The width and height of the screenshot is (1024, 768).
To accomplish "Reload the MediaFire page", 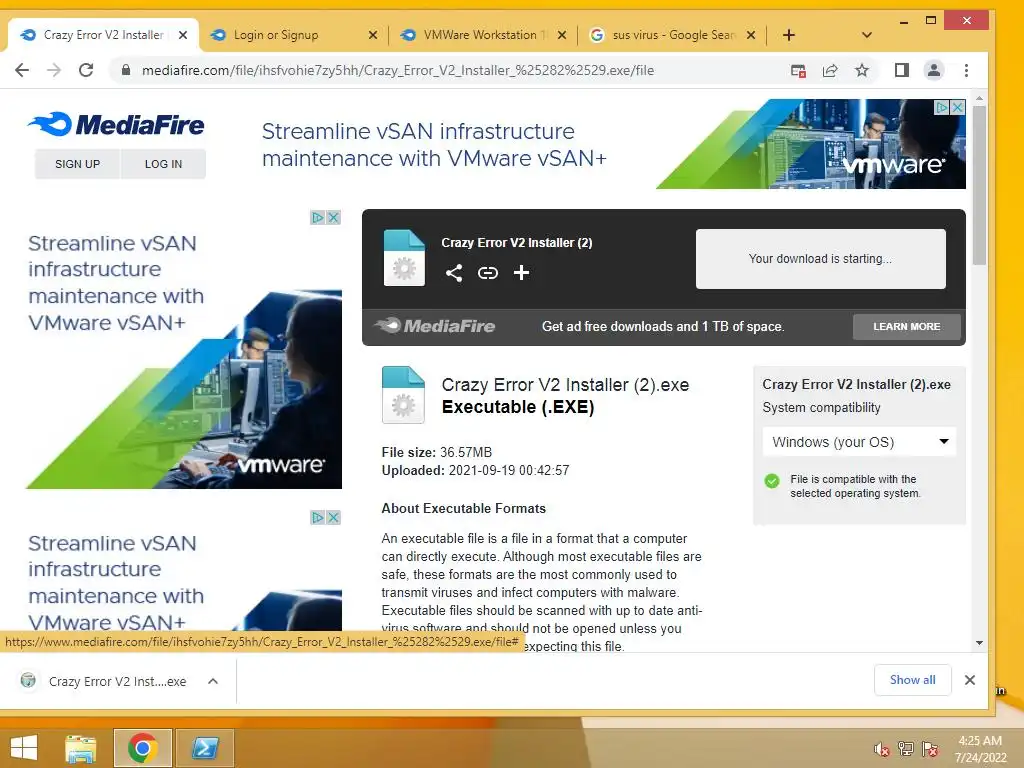I will [86, 70].
